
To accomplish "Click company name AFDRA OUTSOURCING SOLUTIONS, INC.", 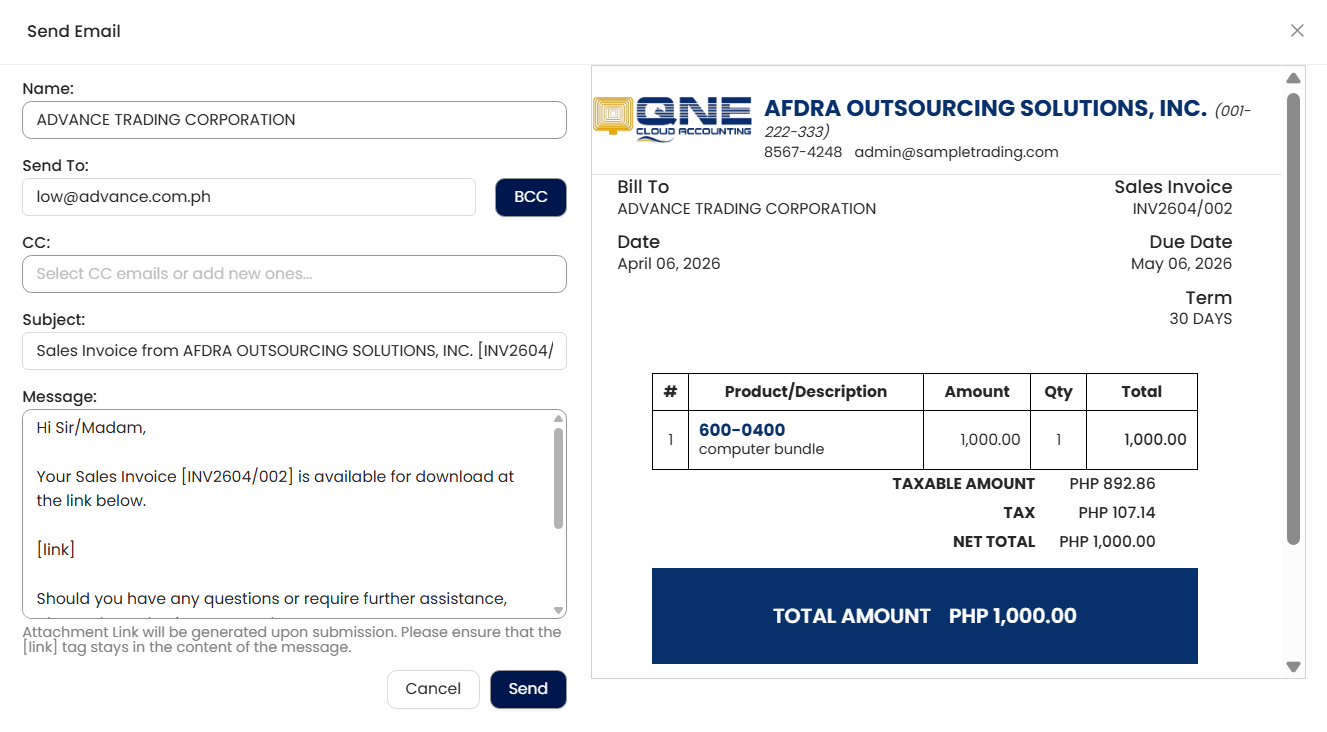I will click(x=985, y=108).
